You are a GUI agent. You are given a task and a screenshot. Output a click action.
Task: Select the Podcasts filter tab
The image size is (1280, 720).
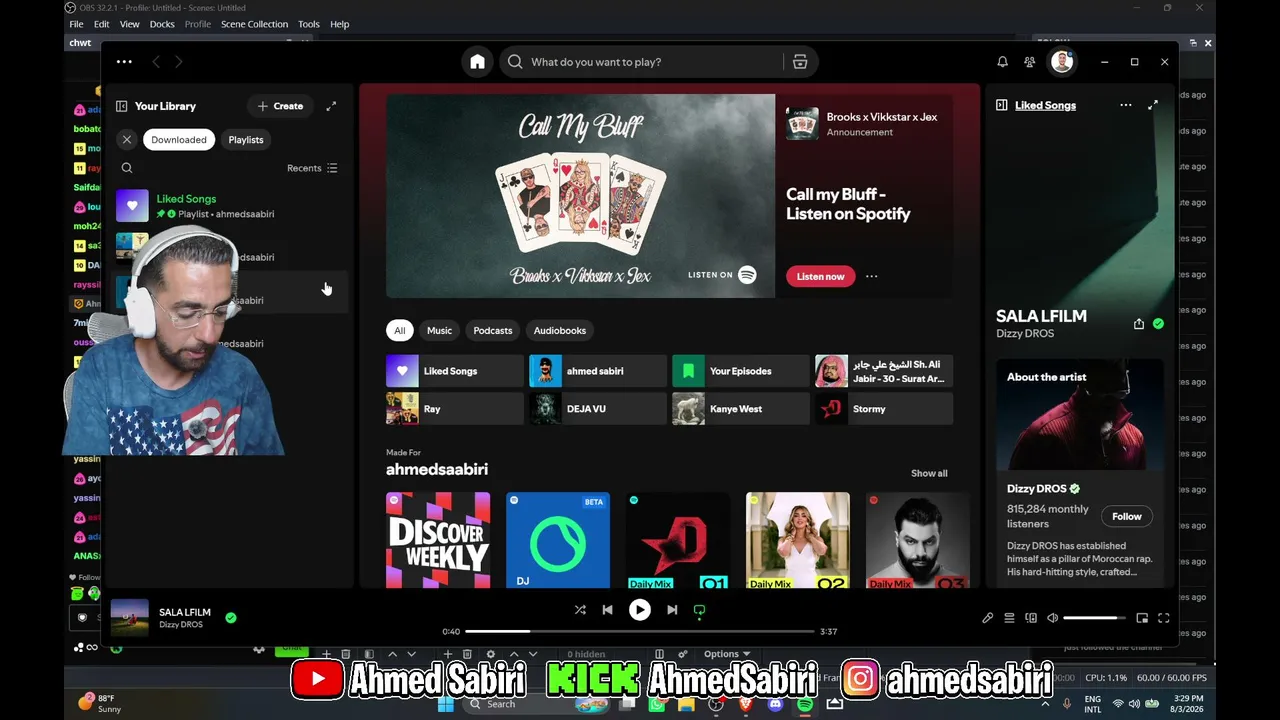tap(493, 330)
